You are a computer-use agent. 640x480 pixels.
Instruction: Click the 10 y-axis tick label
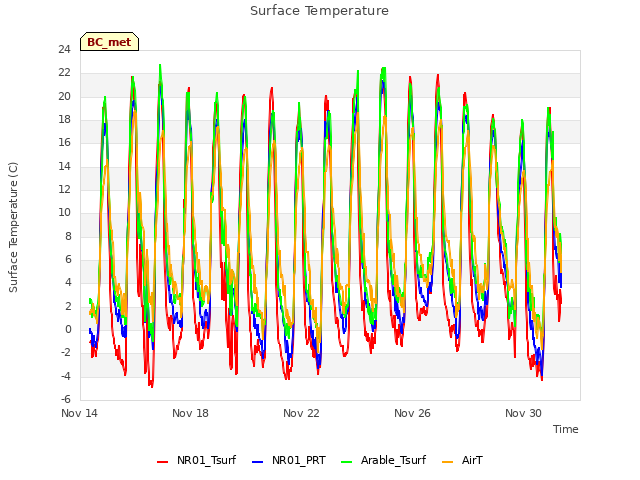(64, 213)
